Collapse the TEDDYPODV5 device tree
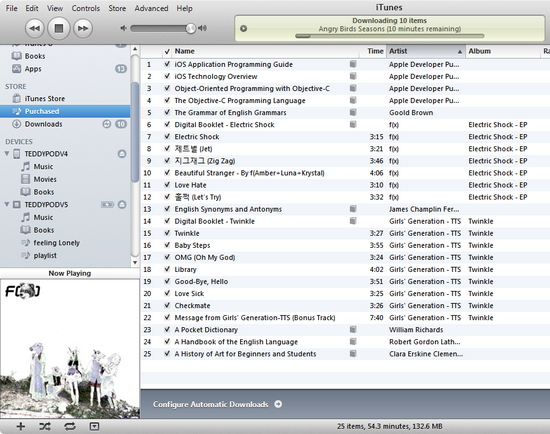The height and width of the screenshot is (434, 550). pyautogui.click(x=6, y=204)
